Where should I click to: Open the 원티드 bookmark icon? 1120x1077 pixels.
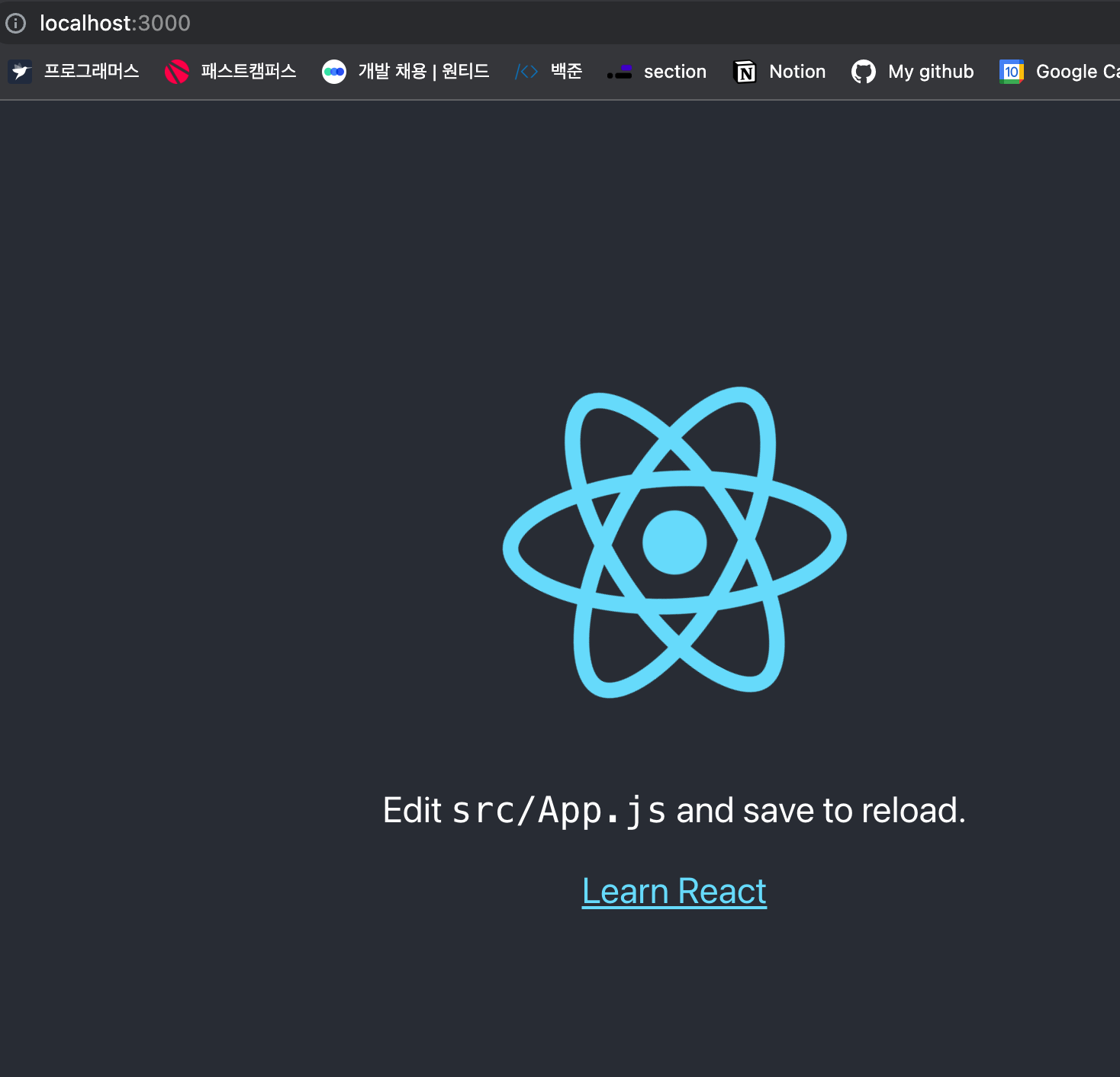point(334,72)
